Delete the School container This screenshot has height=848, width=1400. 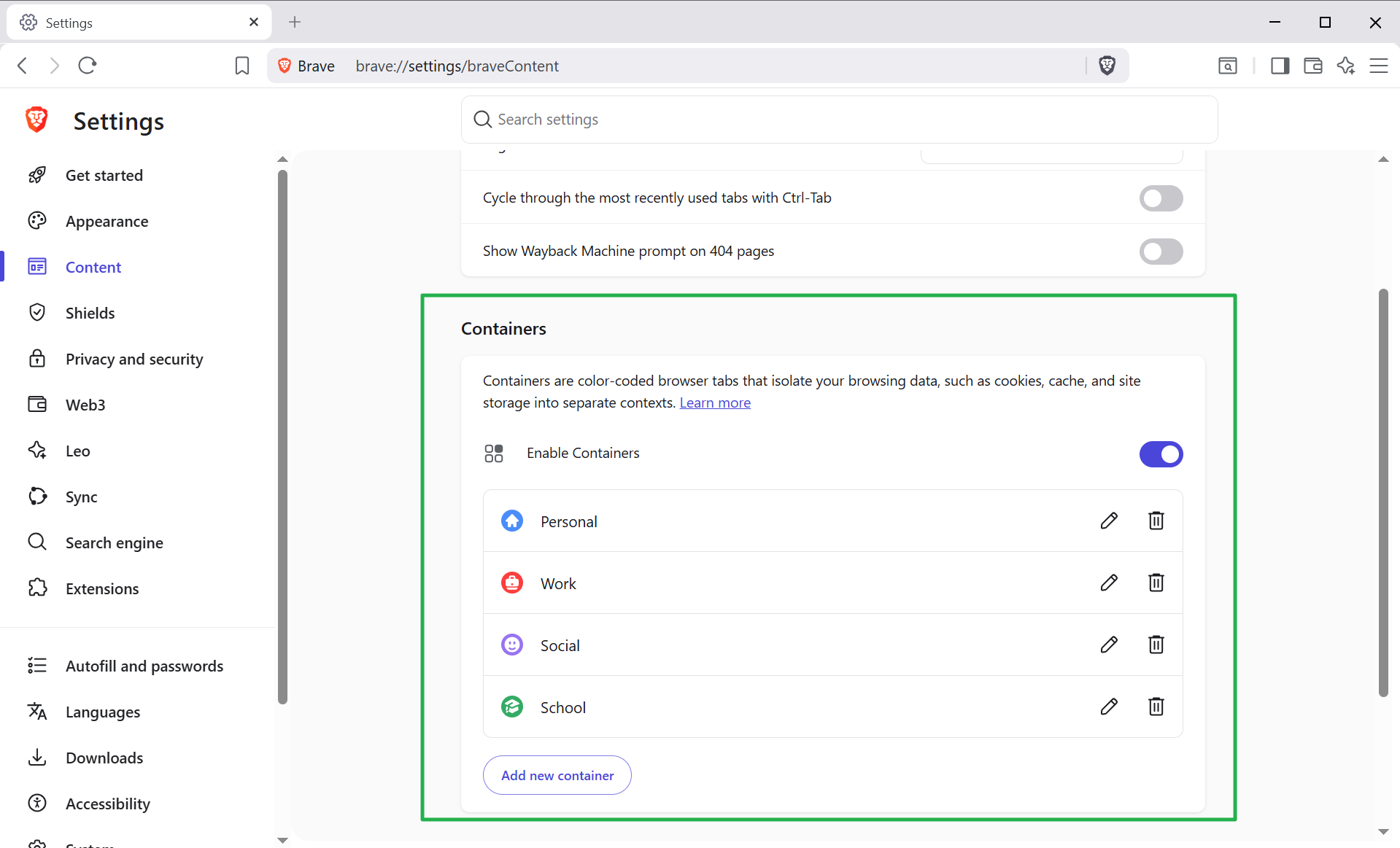[1156, 707]
